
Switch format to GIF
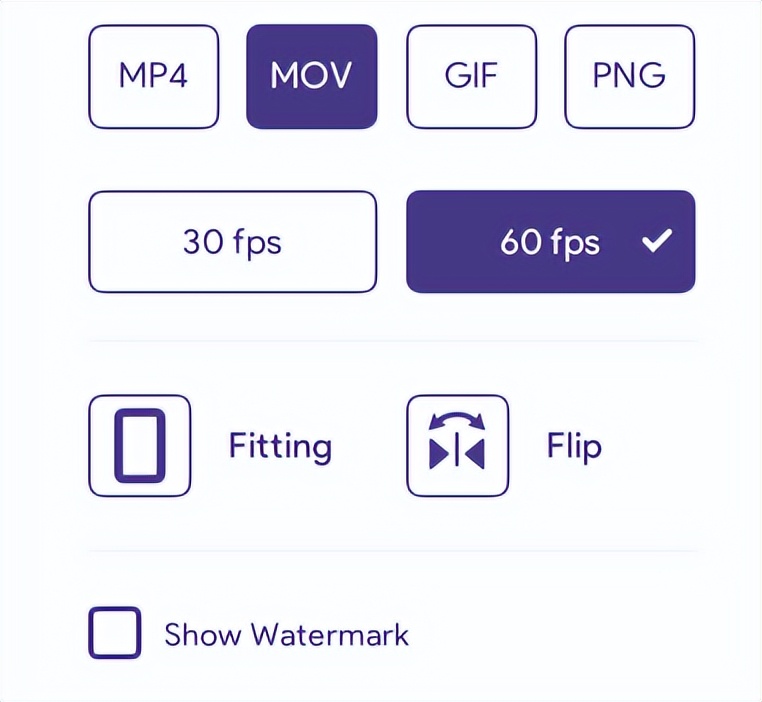pyautogui.click(x=471, y=77)
